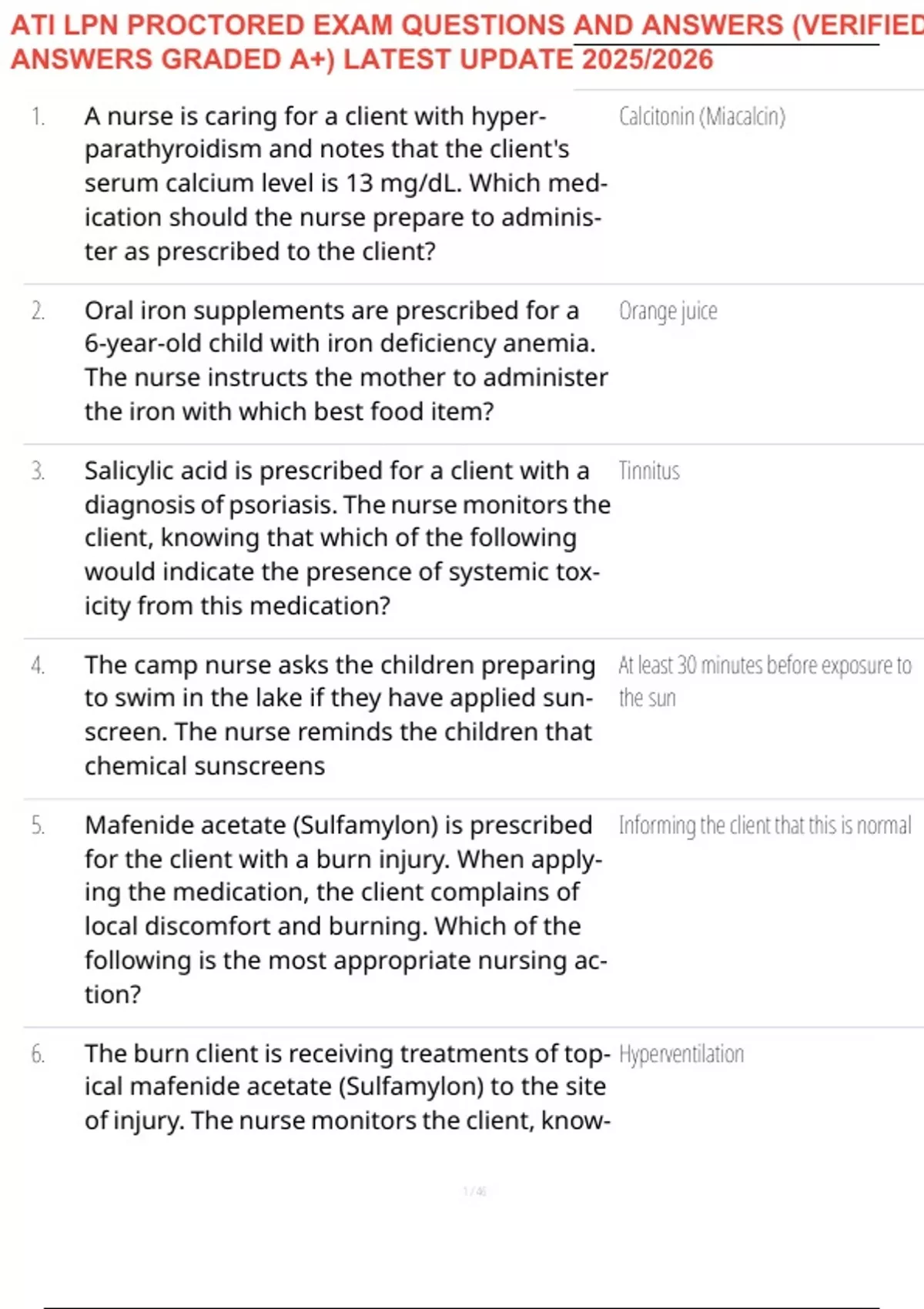
Task: Click the camp nurse sunscreen question
Action: tap(340, 715)
